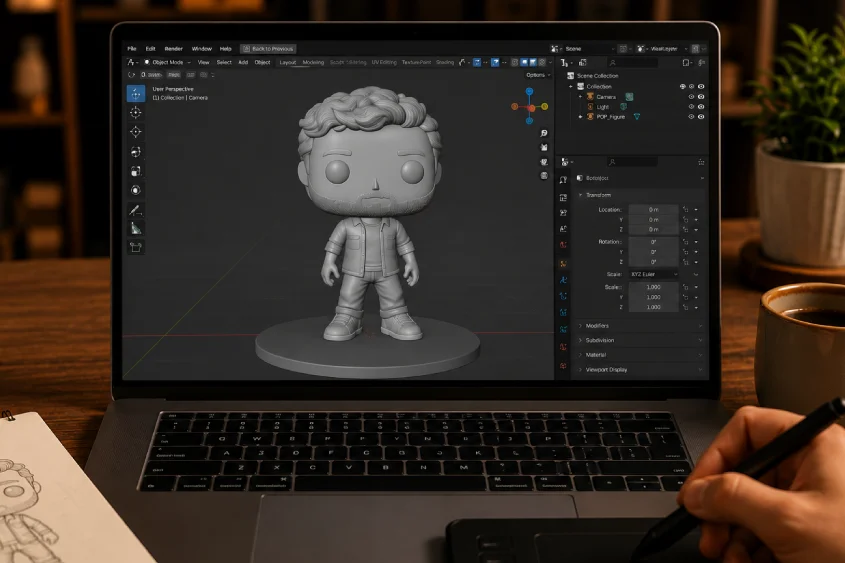Switch to the Modeling workspace tab
The image size is (845, 563).
coord(313,62)
